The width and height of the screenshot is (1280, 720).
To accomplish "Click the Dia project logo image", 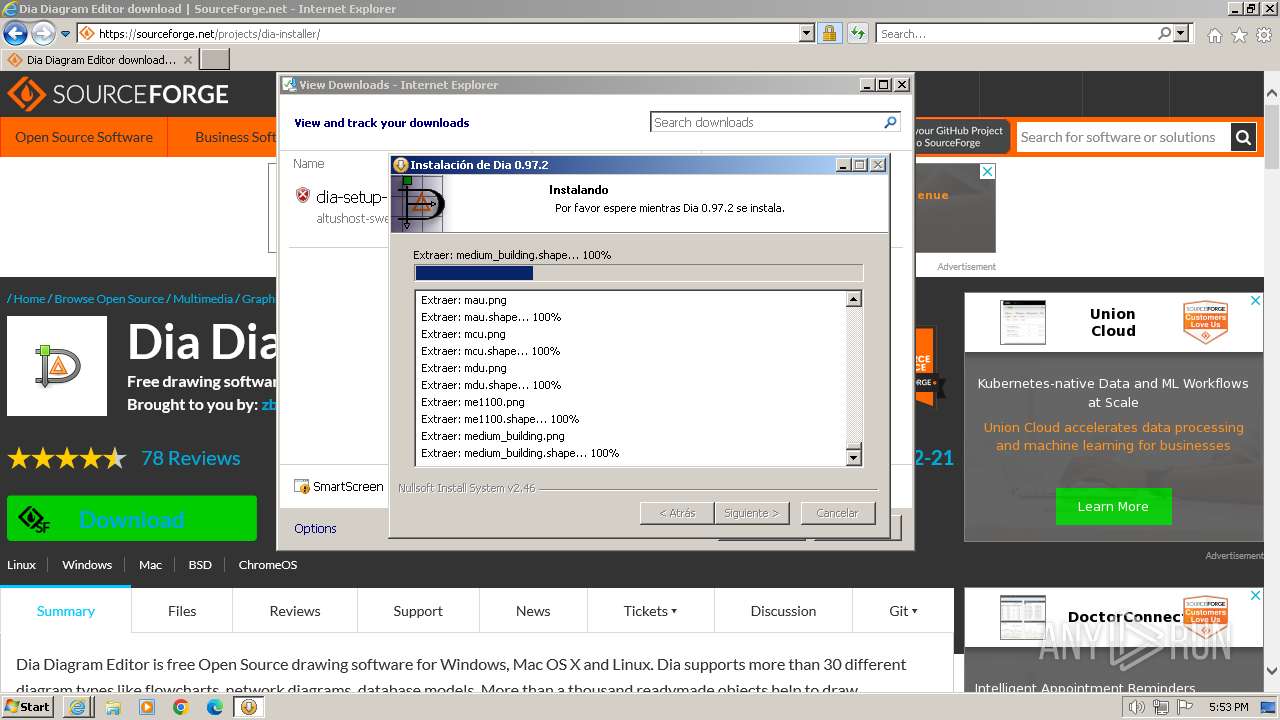I will coord(57,366).
